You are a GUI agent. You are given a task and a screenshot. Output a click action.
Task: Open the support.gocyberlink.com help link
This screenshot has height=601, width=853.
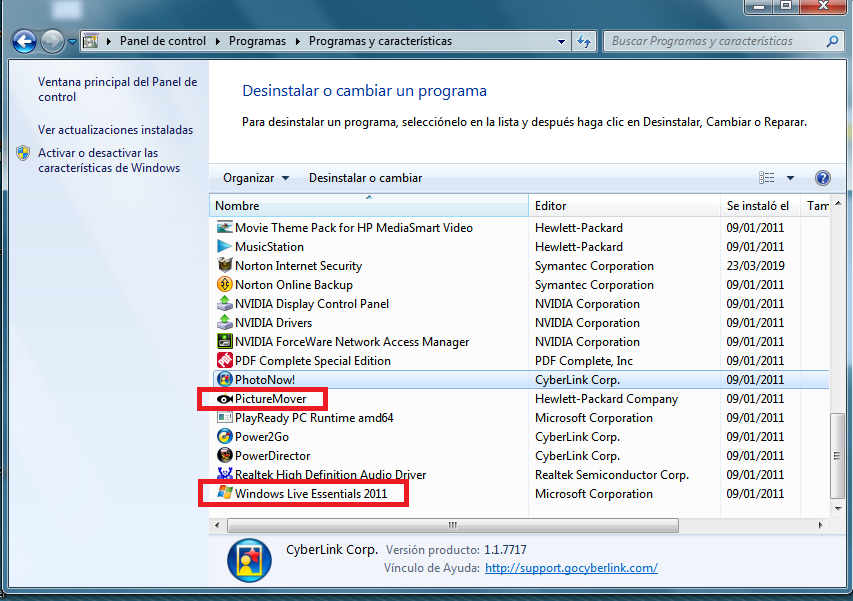point(571,568)
